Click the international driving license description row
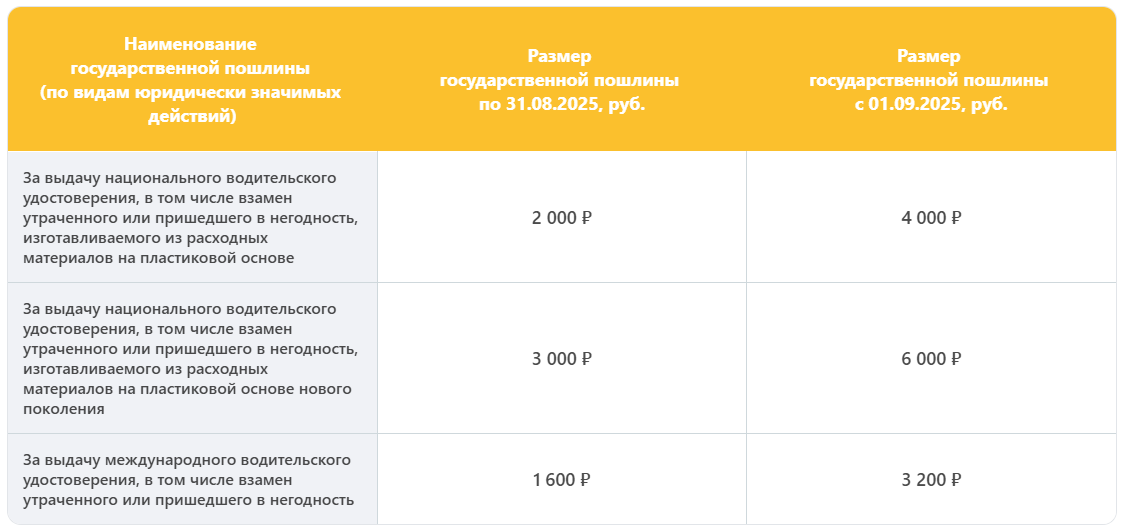Viewport: 1122px width, 532px height. point(188,480)
